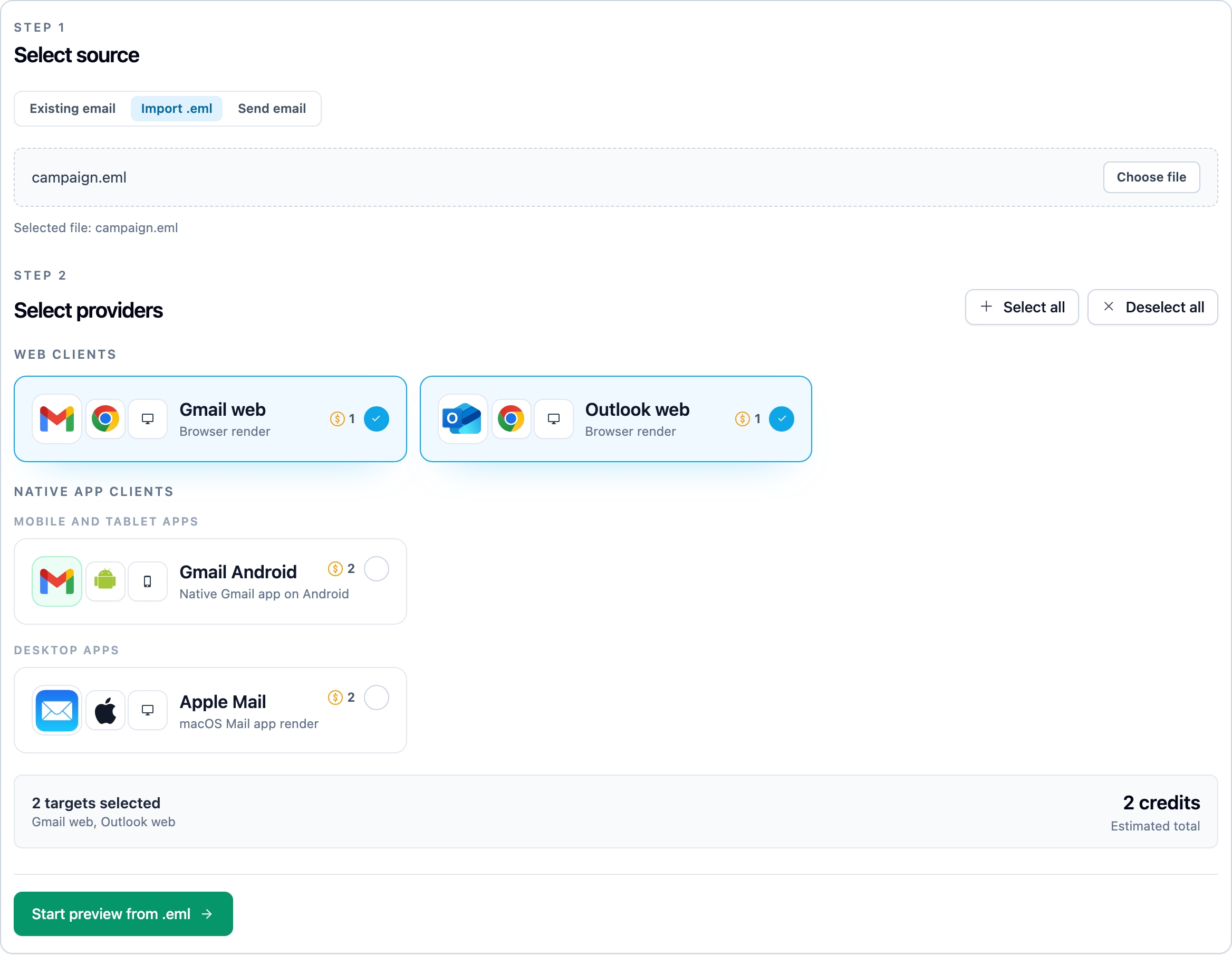Click the Apple logo icon

[105, 711]
